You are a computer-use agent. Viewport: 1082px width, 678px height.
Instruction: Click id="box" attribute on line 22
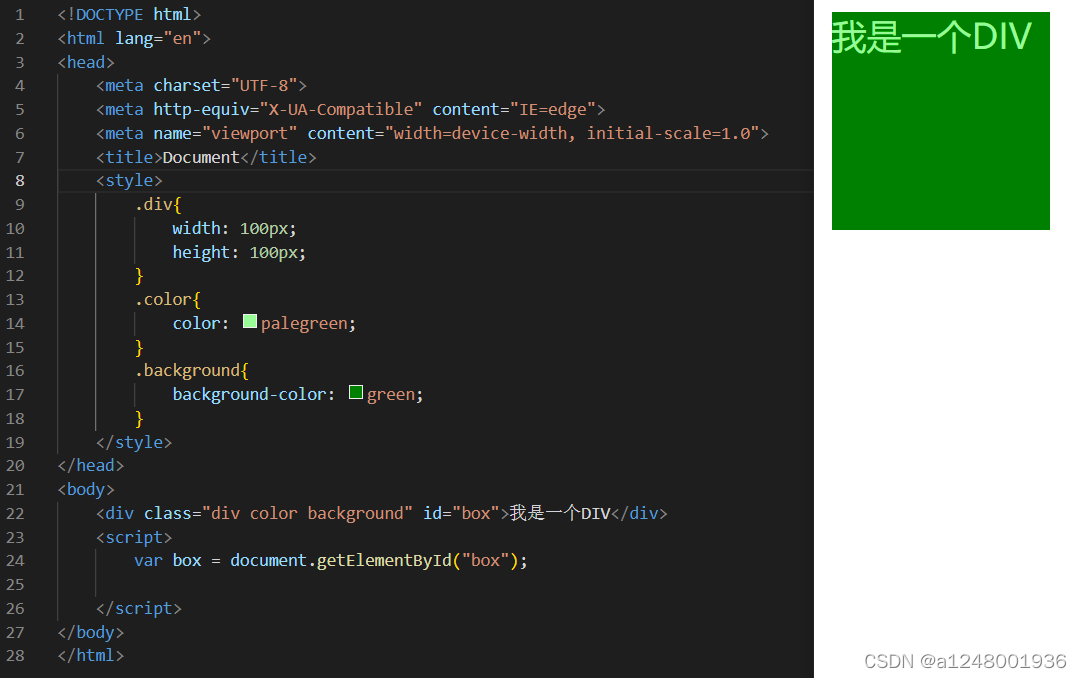[x=460, y=513]
